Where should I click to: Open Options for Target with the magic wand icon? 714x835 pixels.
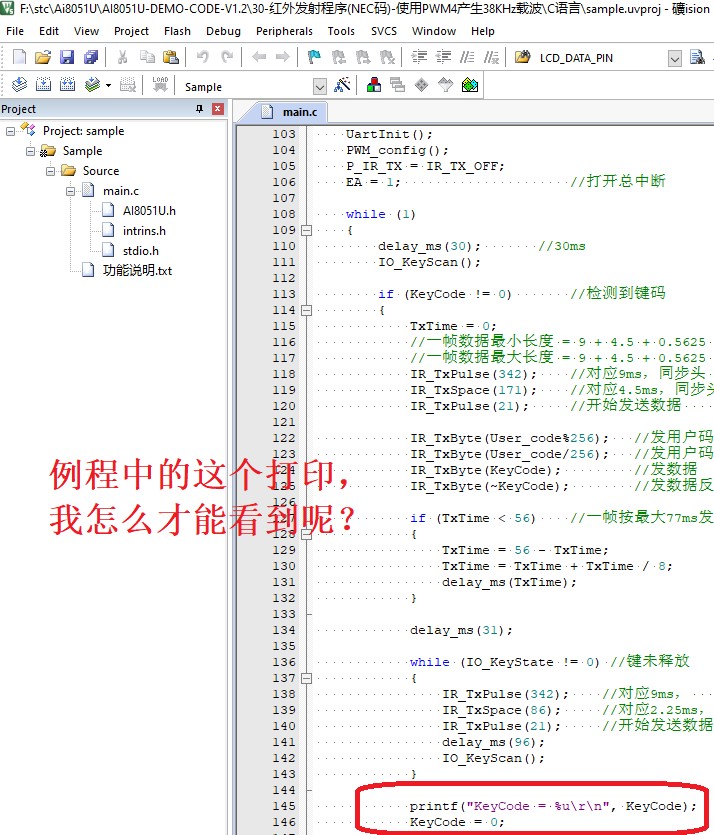342,85
